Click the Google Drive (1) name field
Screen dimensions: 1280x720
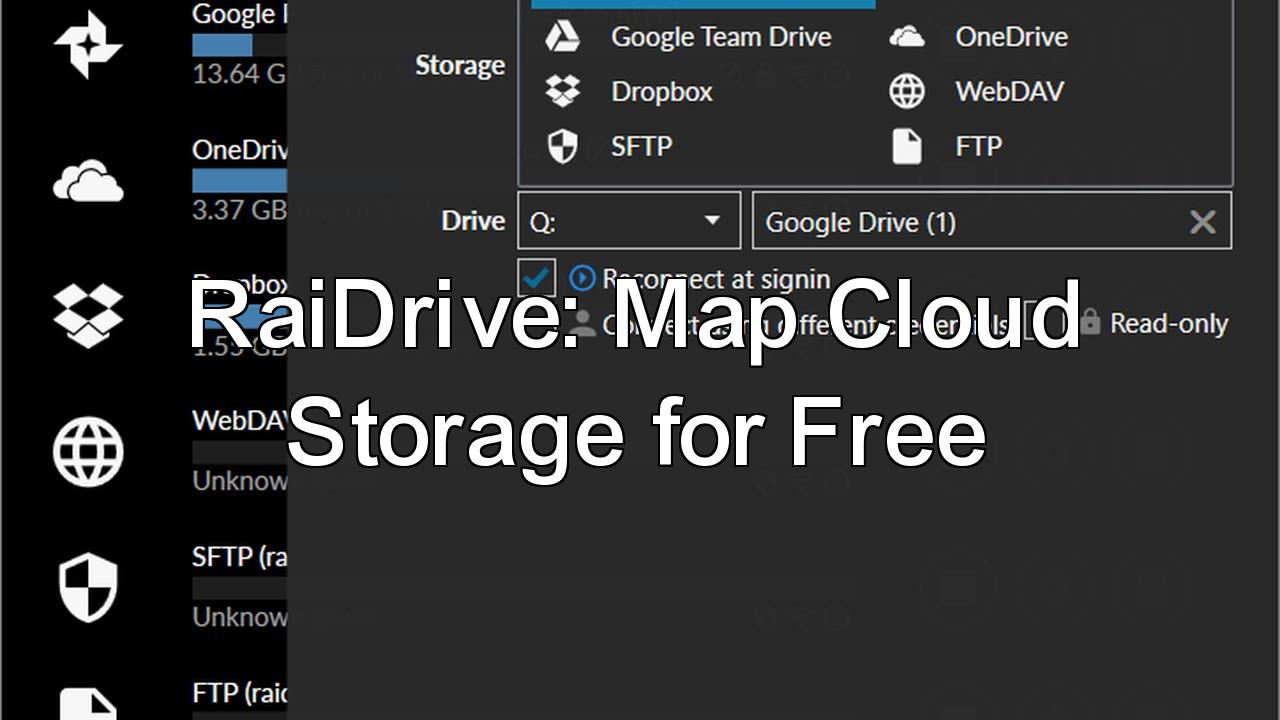[960, 221]
